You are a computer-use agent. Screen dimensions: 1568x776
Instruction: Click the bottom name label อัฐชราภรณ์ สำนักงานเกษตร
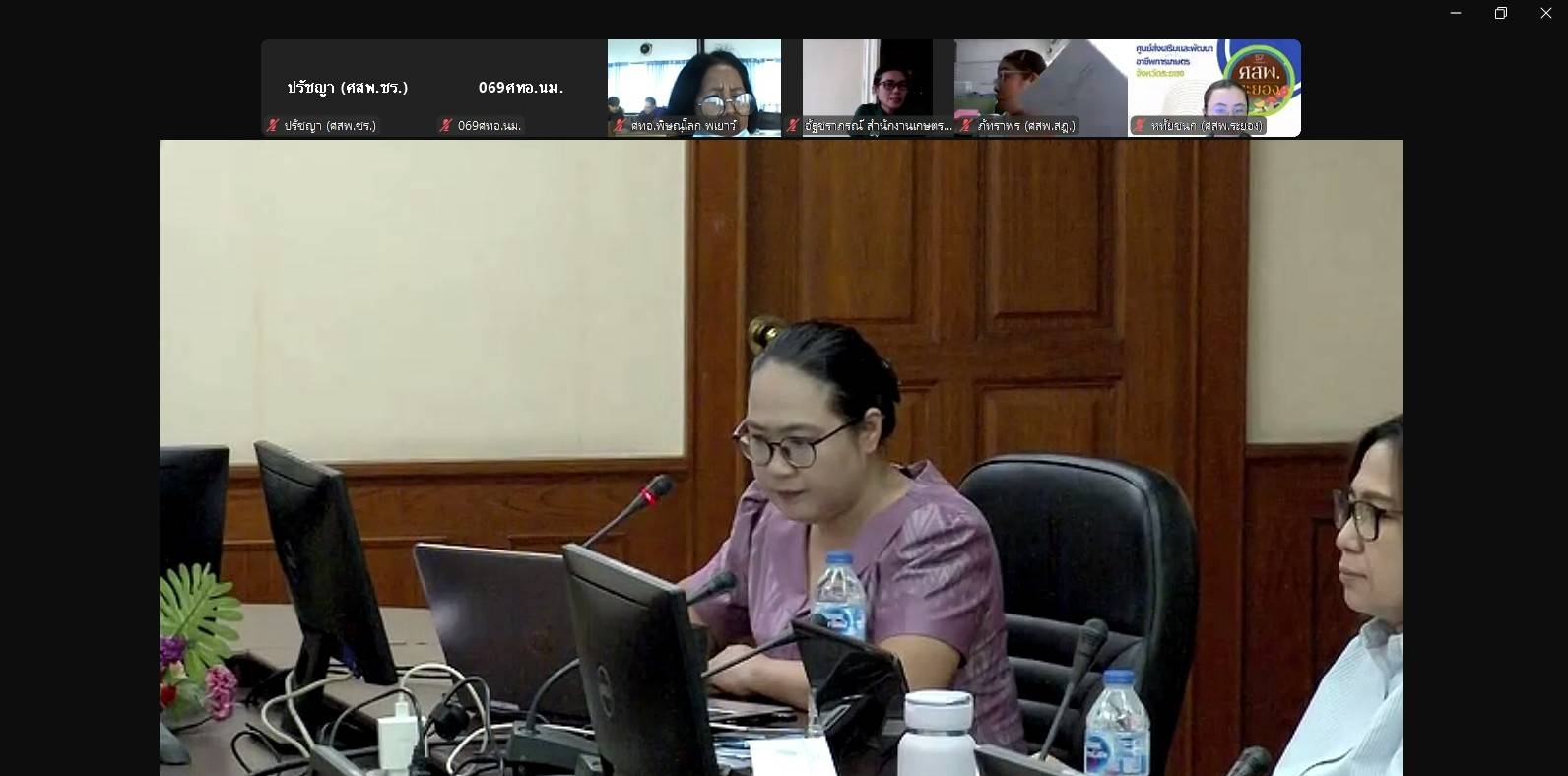click(878, 126)
